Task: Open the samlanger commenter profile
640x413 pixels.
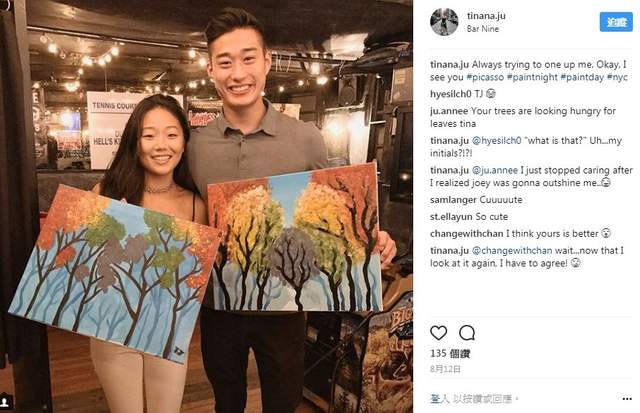Action: click(451, 200)
